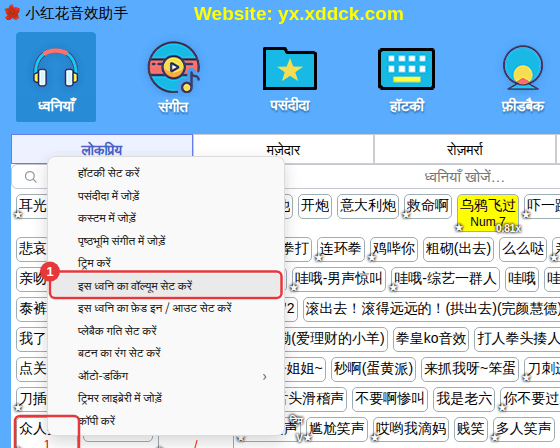Select फ़ेड इन / आउट सेट करें entry
The image size is (560, 448).
click(166, 308)
